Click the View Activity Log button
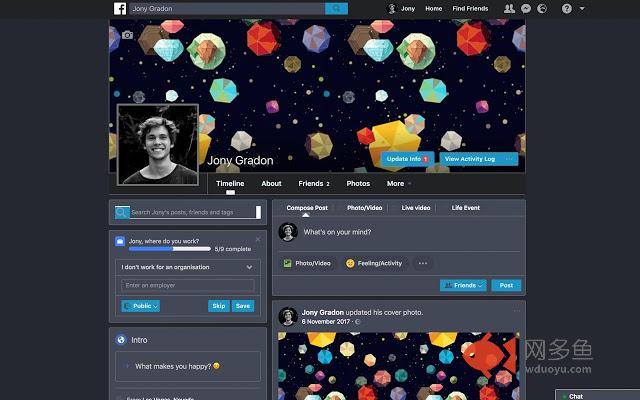This screenshot has width=640, height=400. (470, 159)
